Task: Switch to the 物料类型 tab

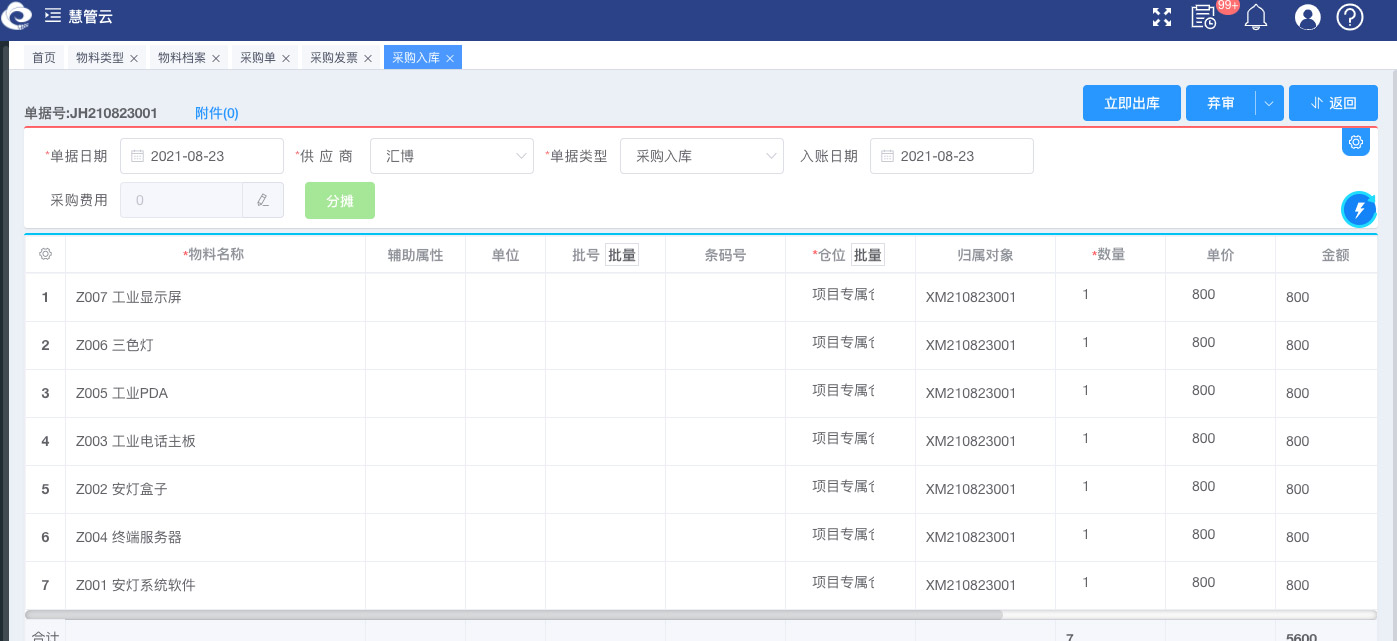Action: point(100,58)
